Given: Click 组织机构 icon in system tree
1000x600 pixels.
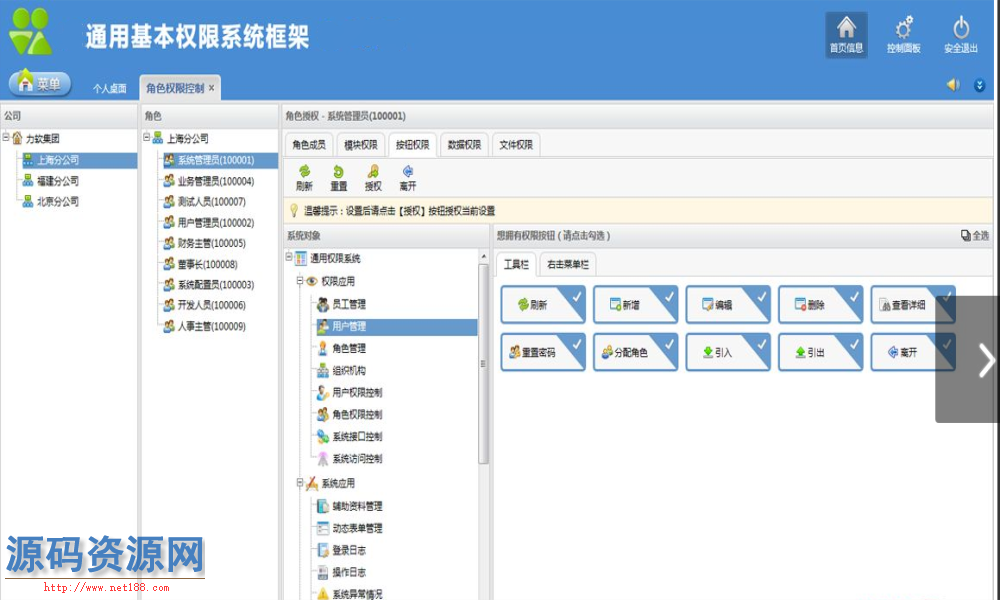Looking at the screenshot, I should click(323, 370).
